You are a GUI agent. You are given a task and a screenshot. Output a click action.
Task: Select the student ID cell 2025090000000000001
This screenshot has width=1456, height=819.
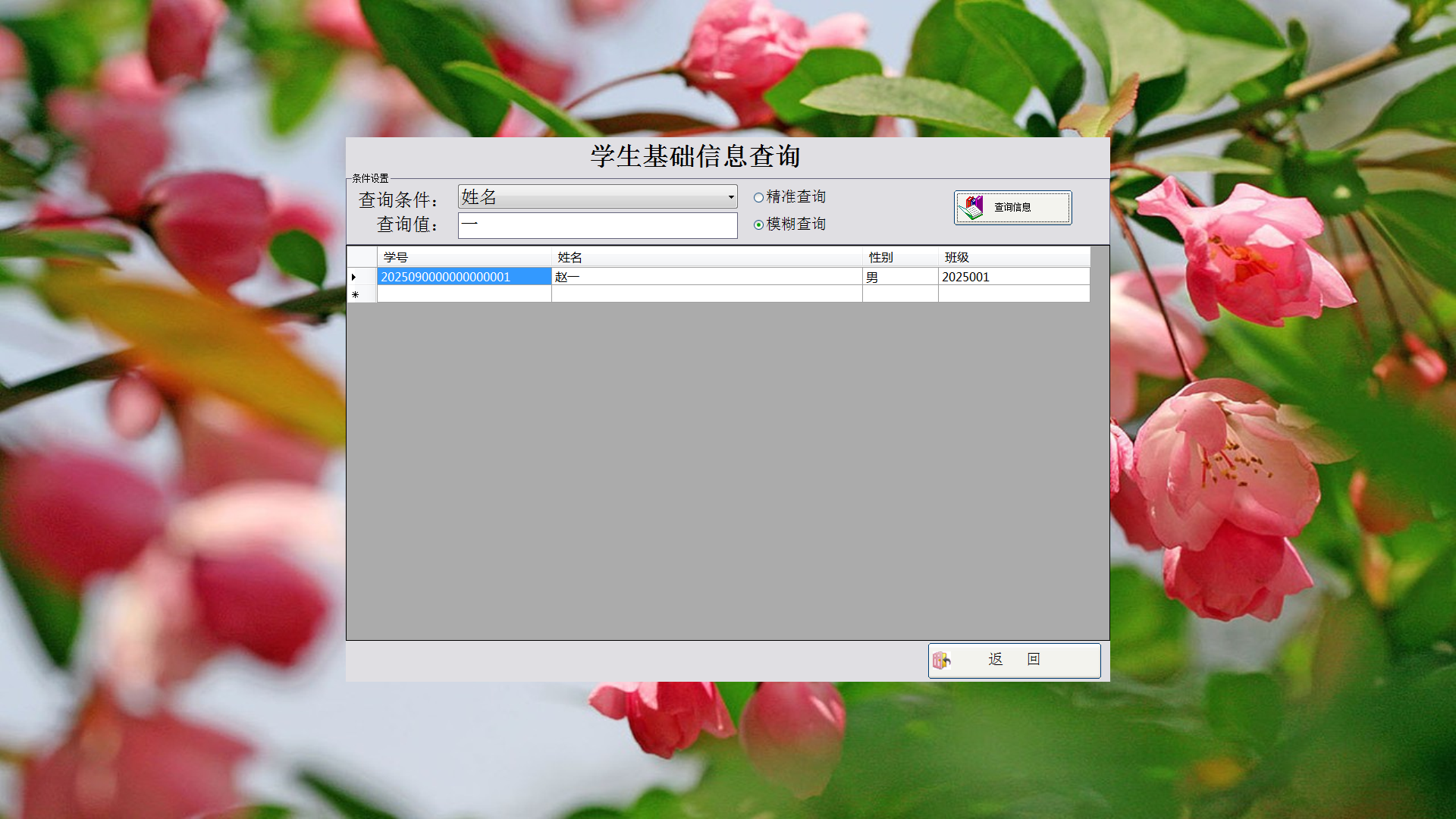463,277
